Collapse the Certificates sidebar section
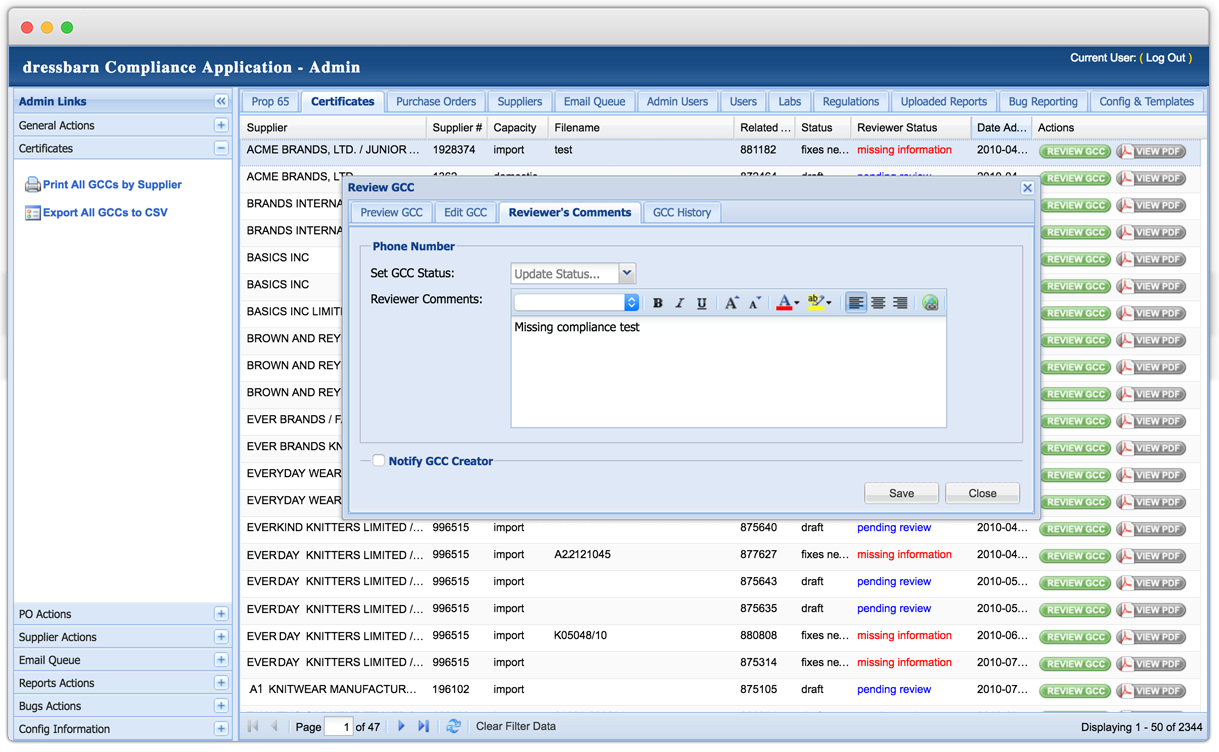Image resolution: width=1219 pixels, height=752 pixels. tap(221, 148)
